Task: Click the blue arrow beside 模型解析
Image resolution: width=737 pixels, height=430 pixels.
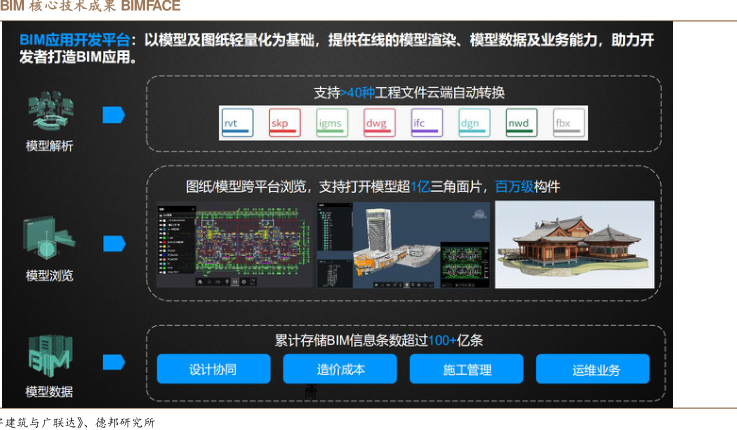Action: coord(113,115)
